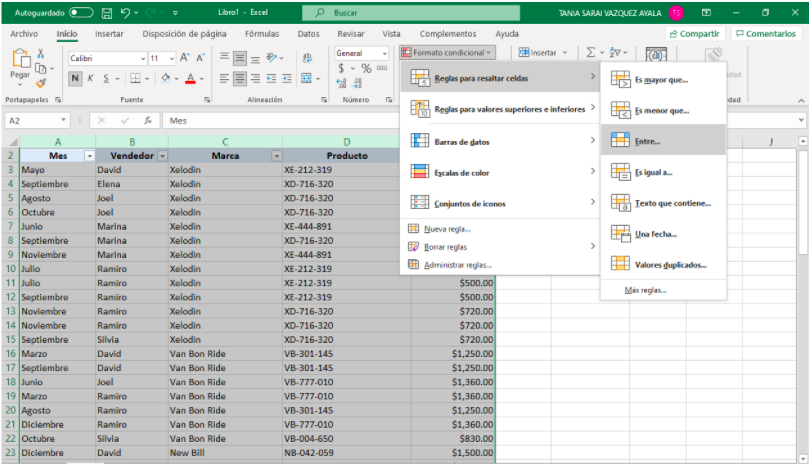This screenshot has width=811, height=464.
Task: Open the Marca column filter dropdown
Action: (x=277, y=156)
